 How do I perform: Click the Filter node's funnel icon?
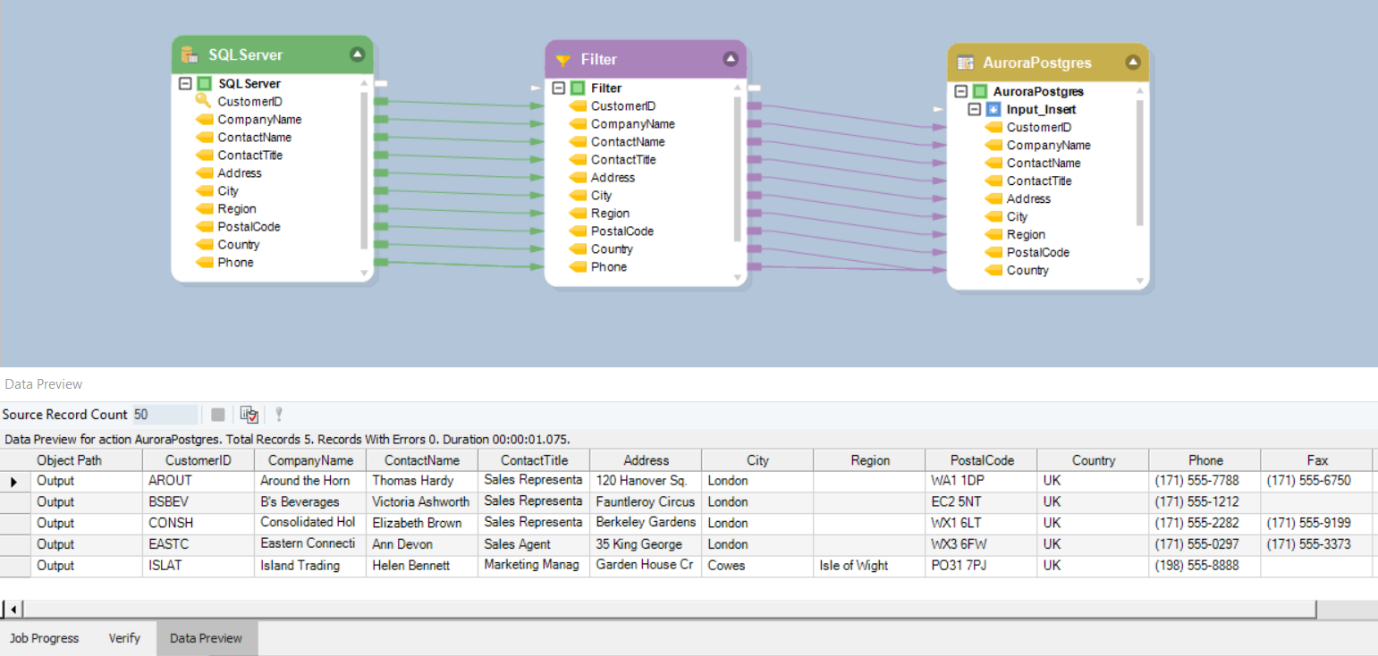562,60
